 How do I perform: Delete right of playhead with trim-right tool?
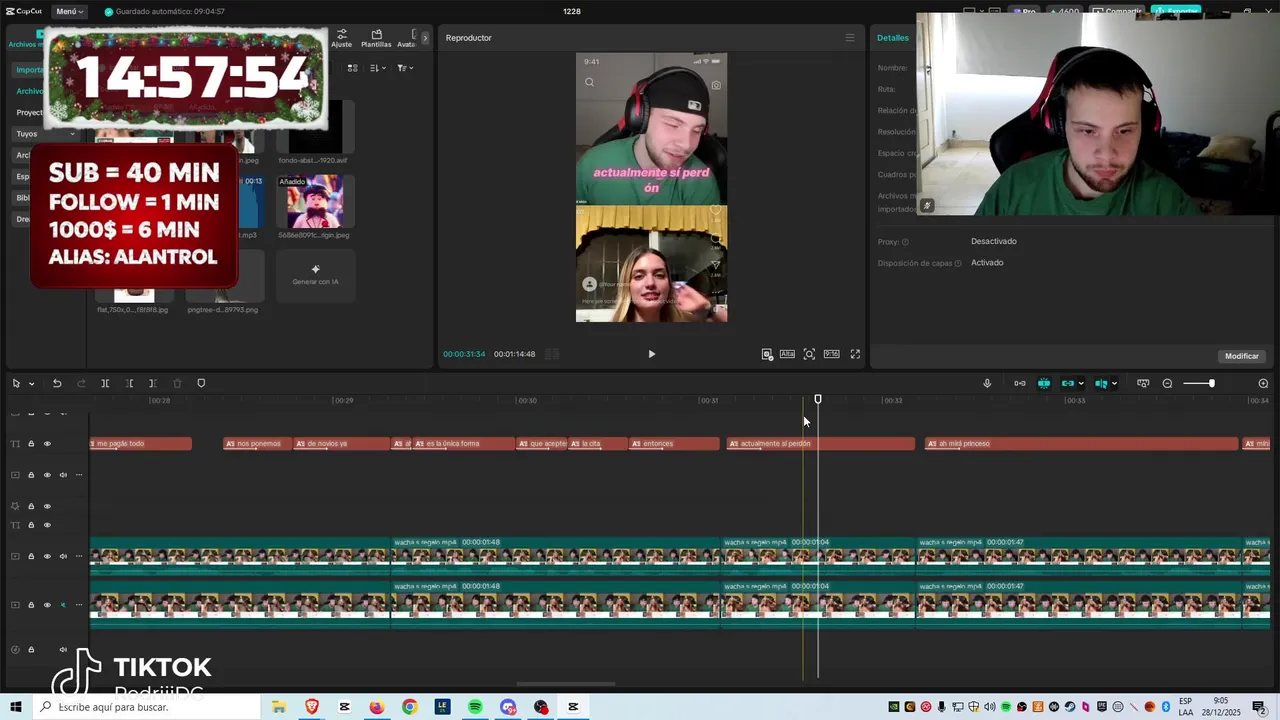(152, 383)
